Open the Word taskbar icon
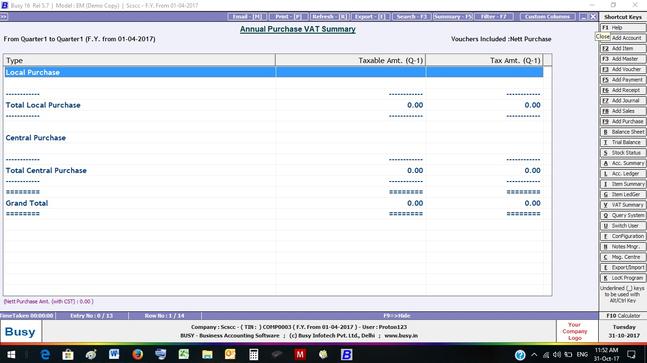Screen dimensions: 647x363 (114, 354)
